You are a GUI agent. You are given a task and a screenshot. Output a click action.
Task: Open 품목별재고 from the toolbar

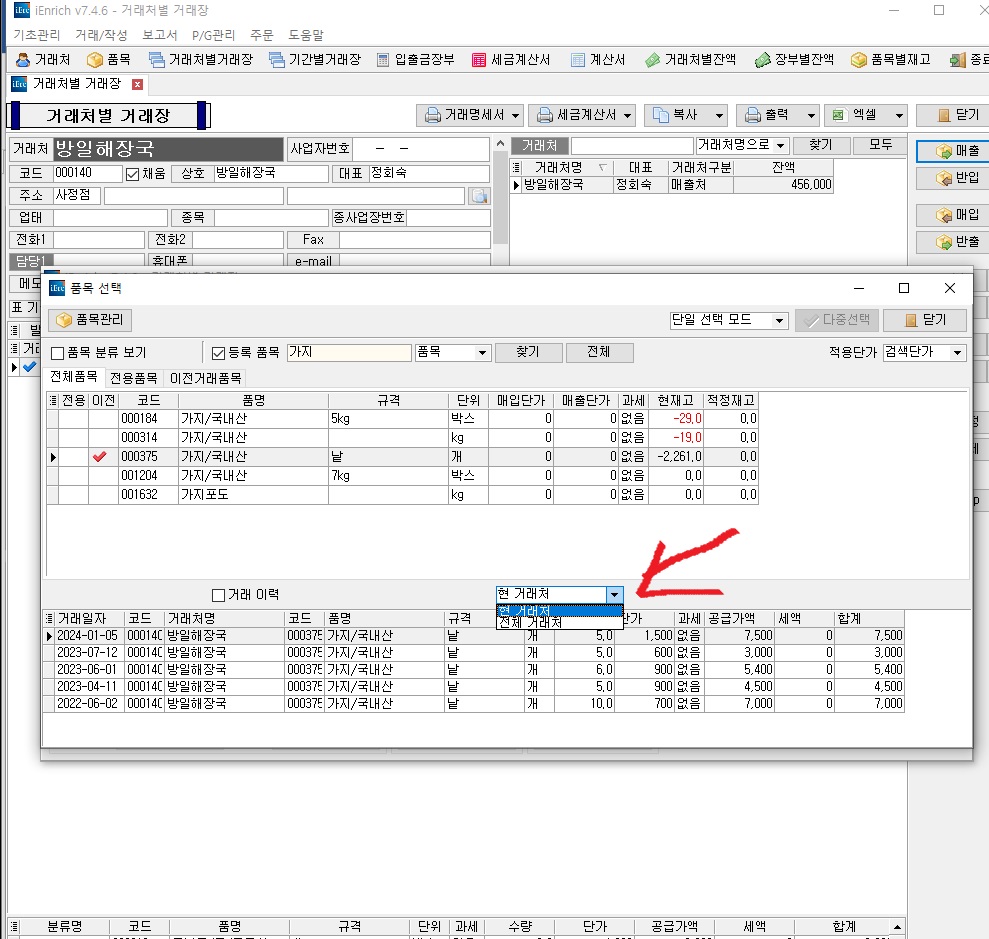(890, 60)
